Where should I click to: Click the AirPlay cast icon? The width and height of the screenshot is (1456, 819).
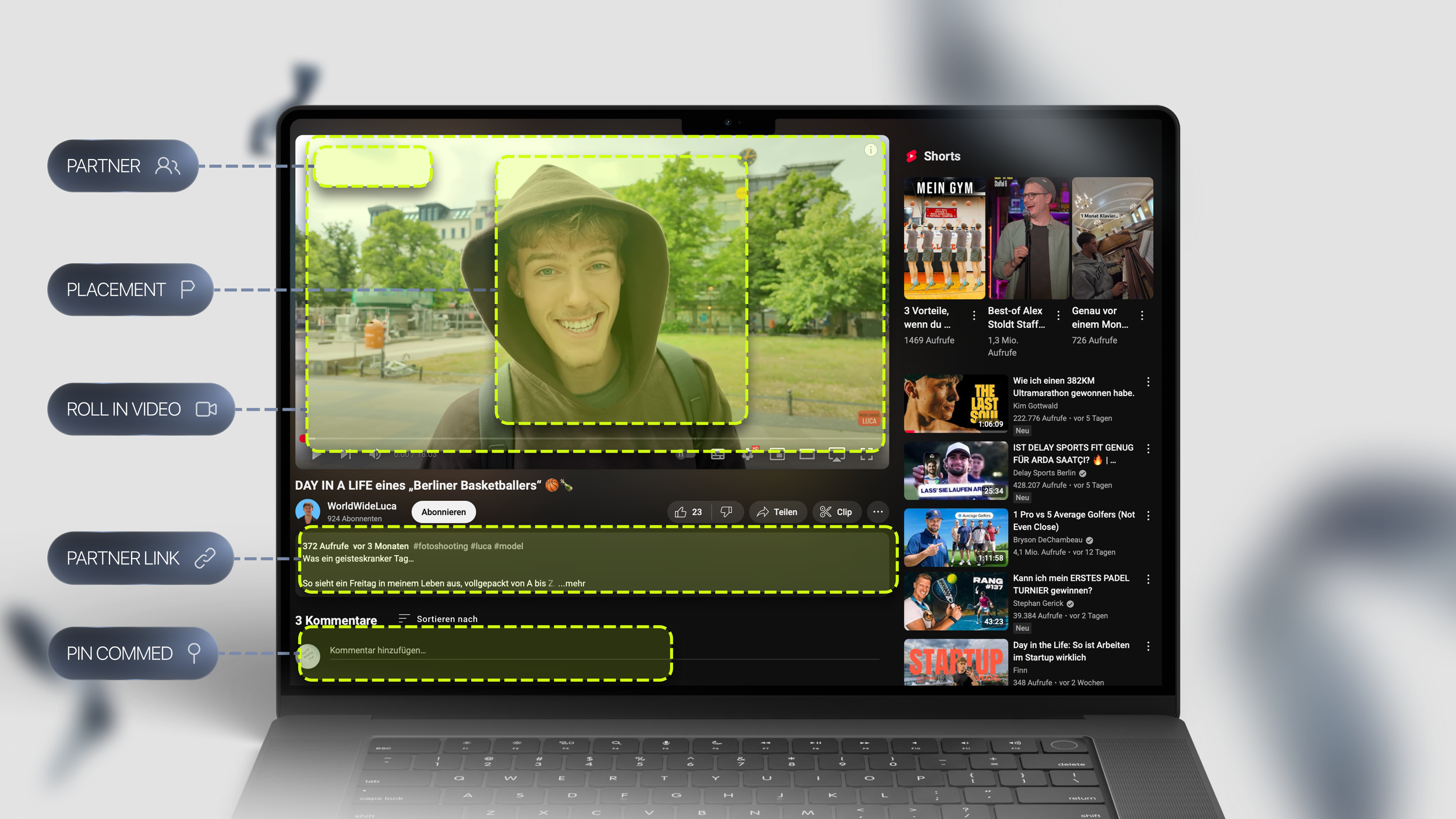click(836, 455)
